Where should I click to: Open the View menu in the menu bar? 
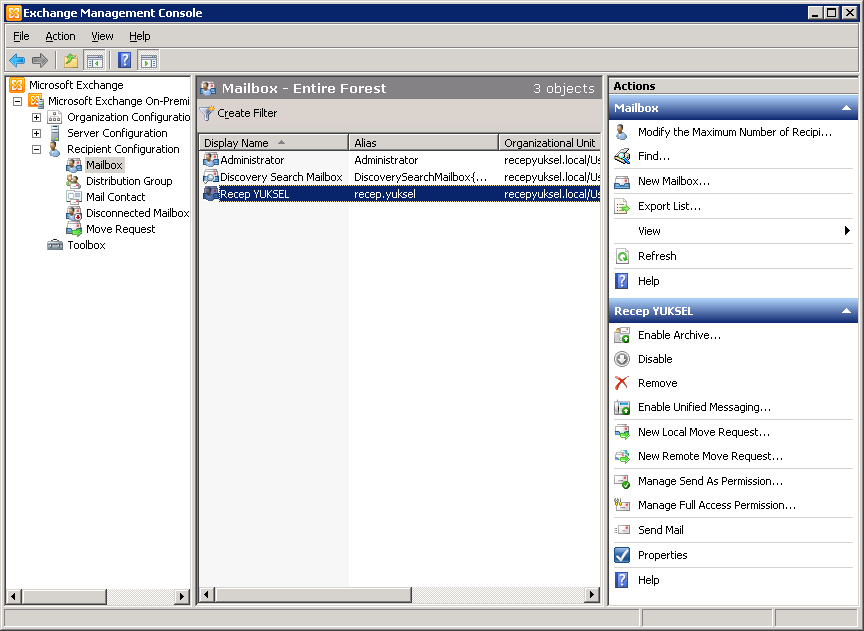pyautogui.click(x=102, y=36)
